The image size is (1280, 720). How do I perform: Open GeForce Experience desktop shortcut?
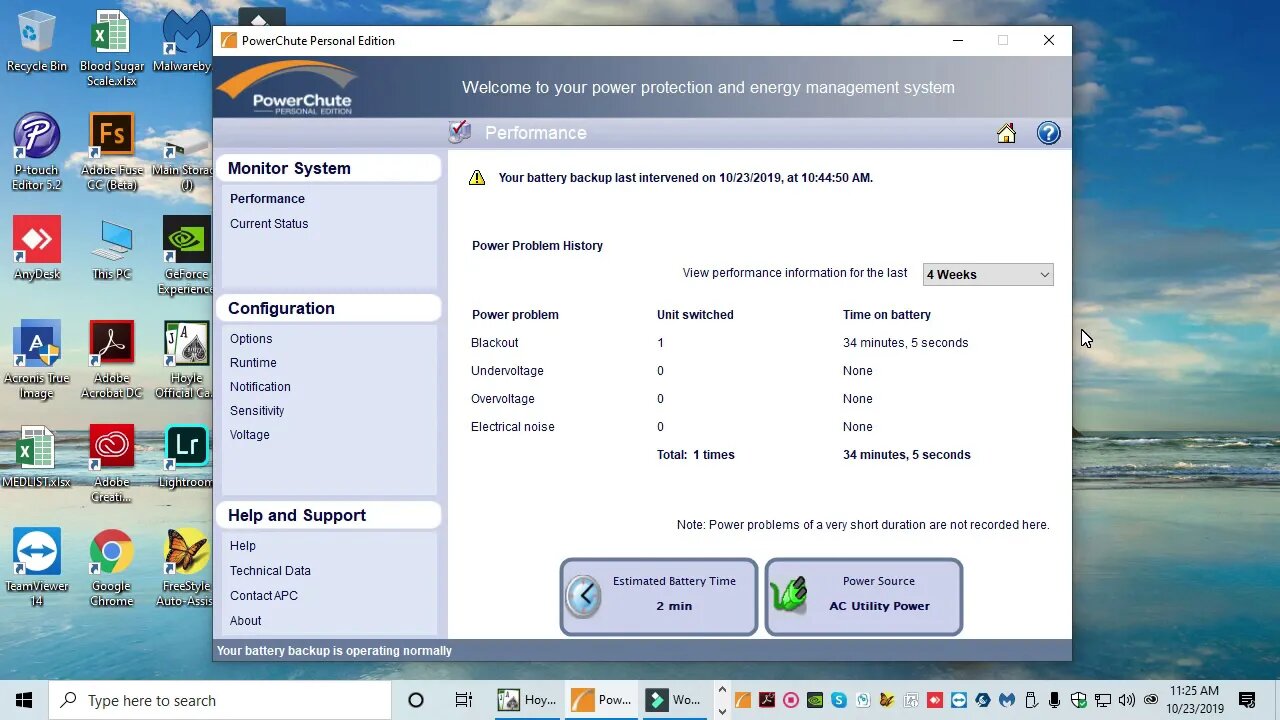coord(185,256)
